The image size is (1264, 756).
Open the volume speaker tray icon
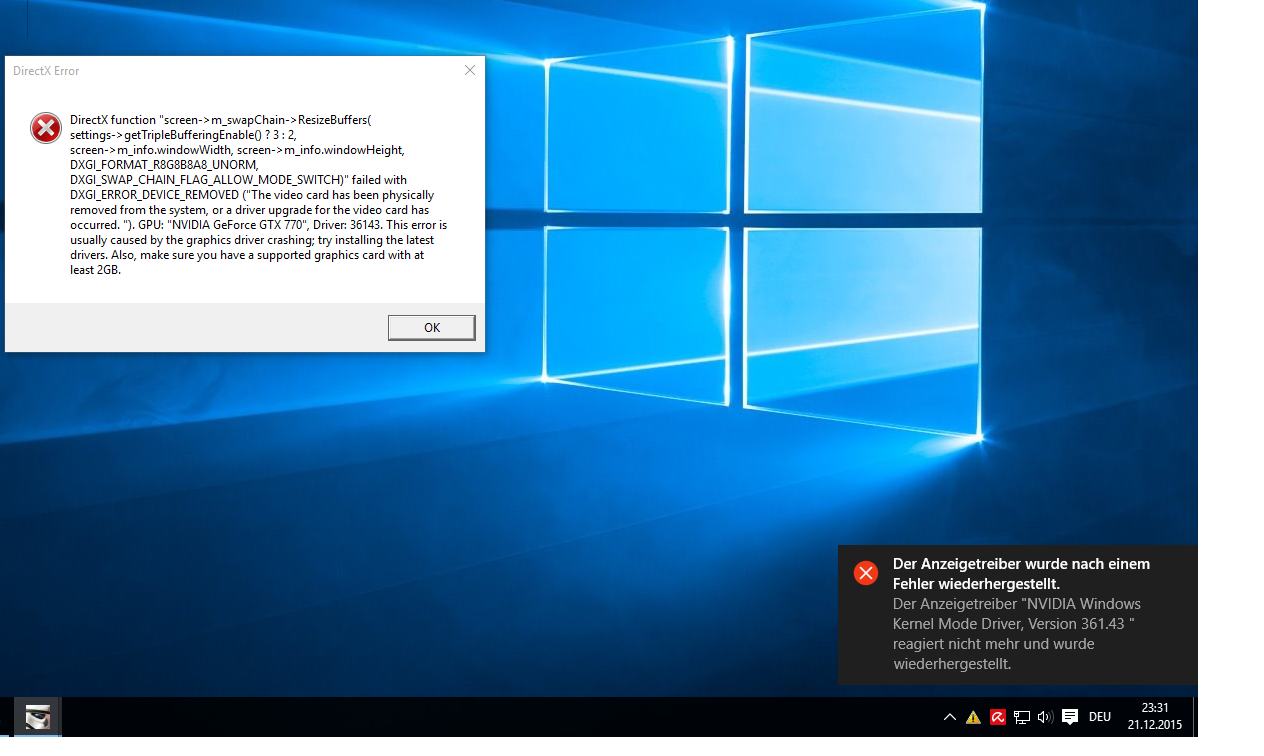click(x=1045, y=717)
